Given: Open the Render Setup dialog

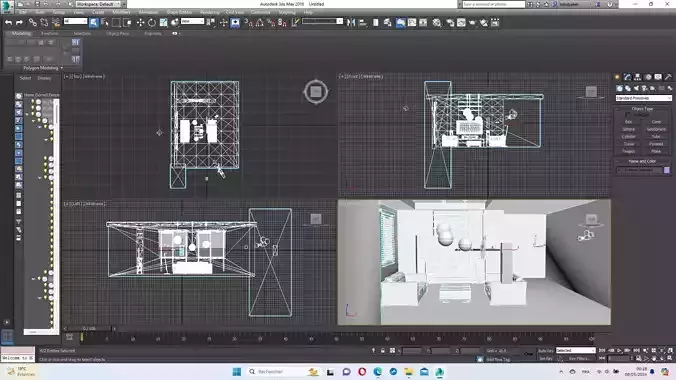Looking at the screenshot, I should [450, 22].
